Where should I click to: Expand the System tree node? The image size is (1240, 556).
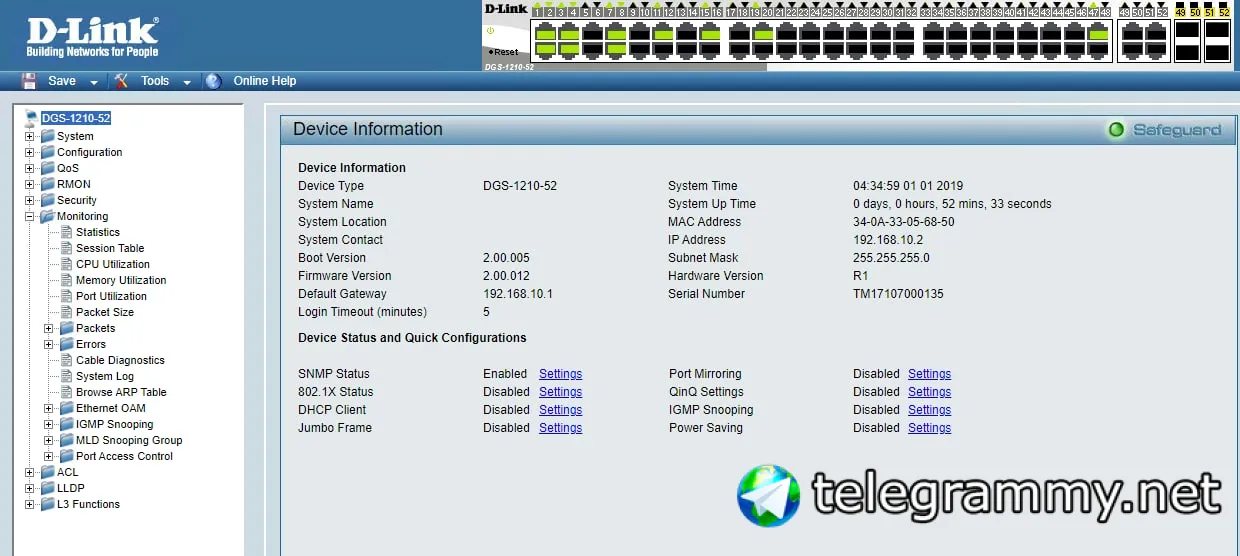30,136
